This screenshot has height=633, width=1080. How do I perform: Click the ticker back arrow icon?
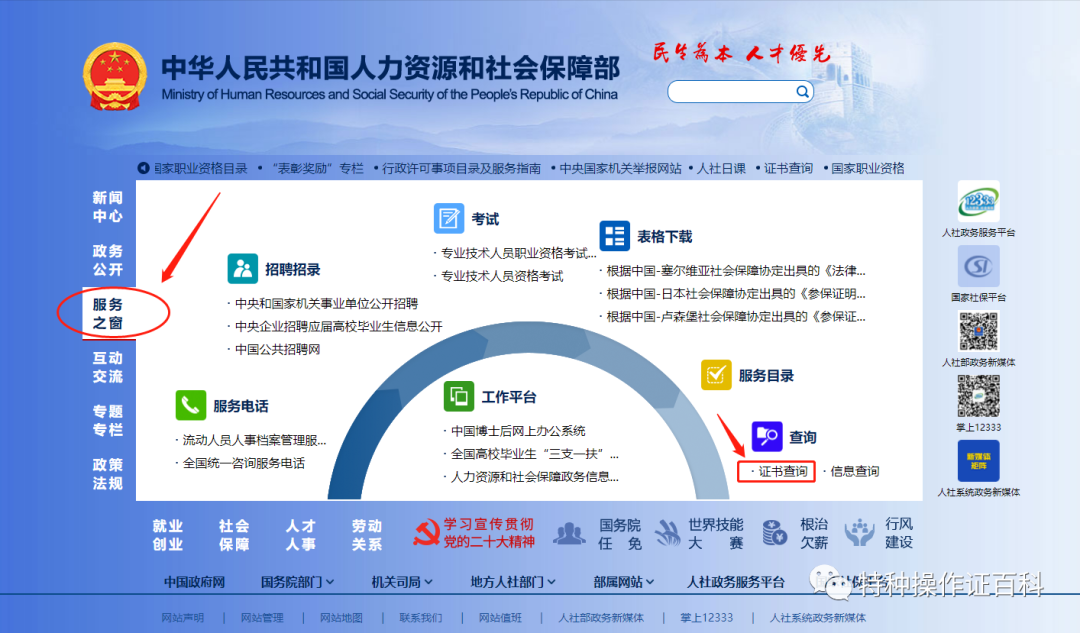143,167
